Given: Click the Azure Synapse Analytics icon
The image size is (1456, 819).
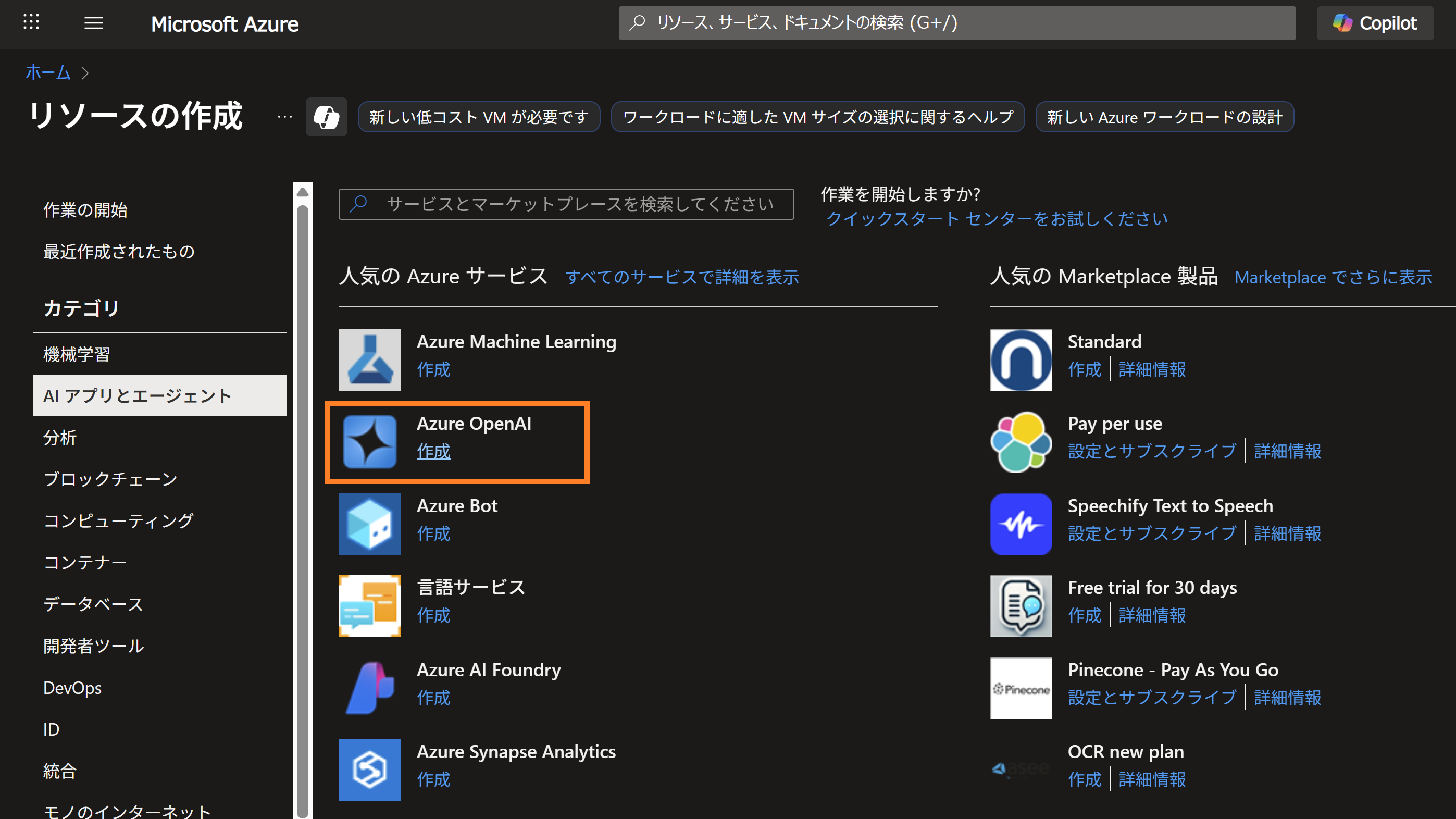Looking at the screenshot, I should (370, 770).
